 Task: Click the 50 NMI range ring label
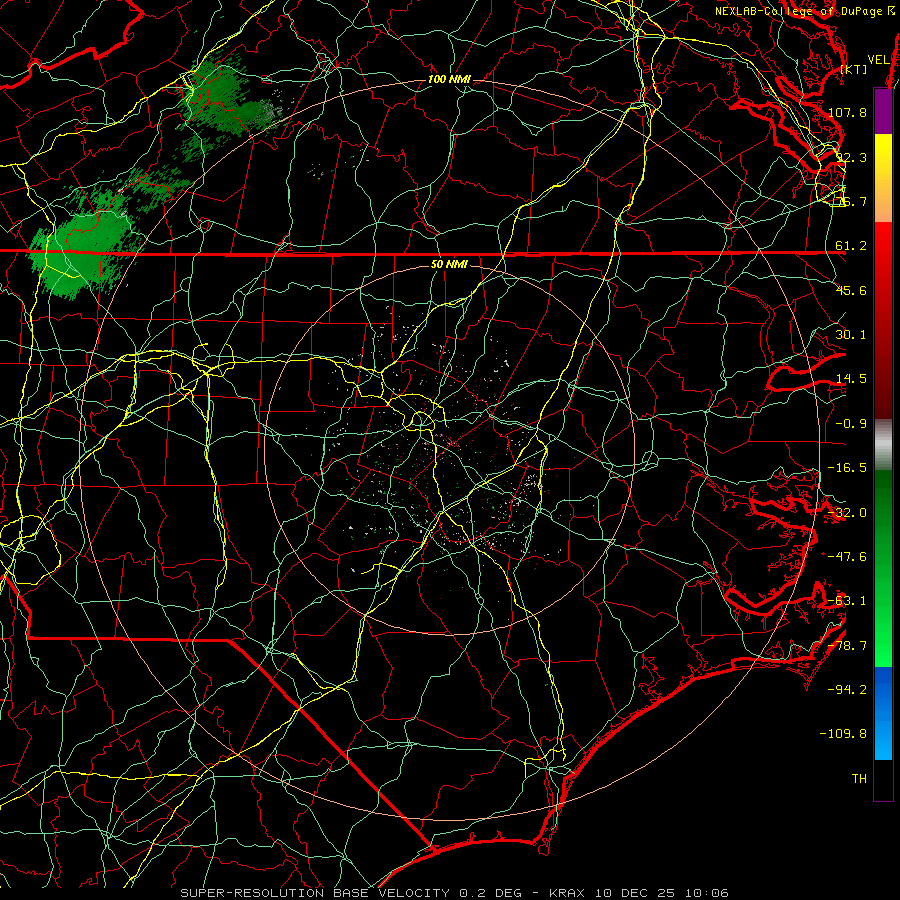point(449,264)
